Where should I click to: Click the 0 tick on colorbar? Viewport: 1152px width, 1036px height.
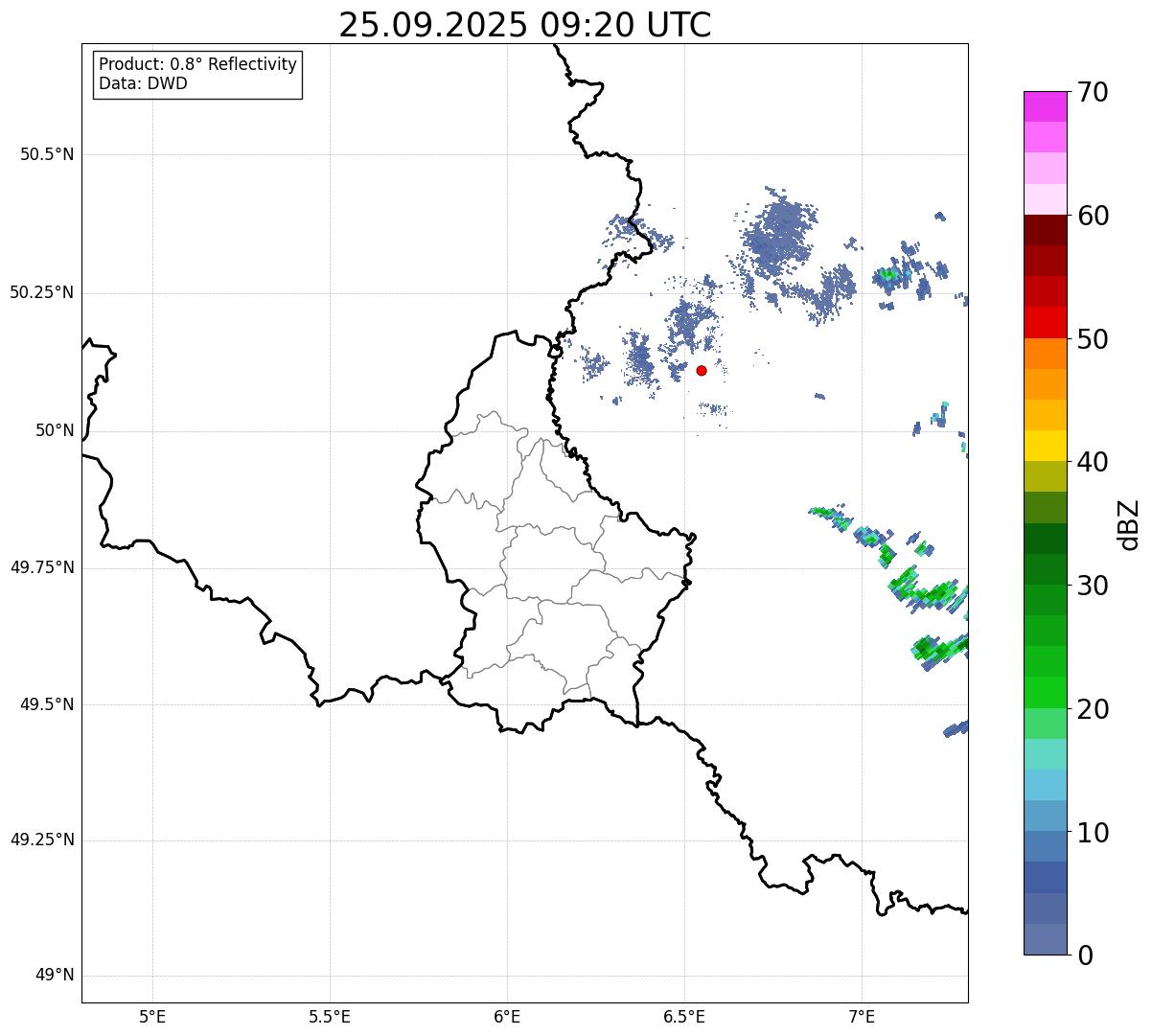(x=1085, y=955)
